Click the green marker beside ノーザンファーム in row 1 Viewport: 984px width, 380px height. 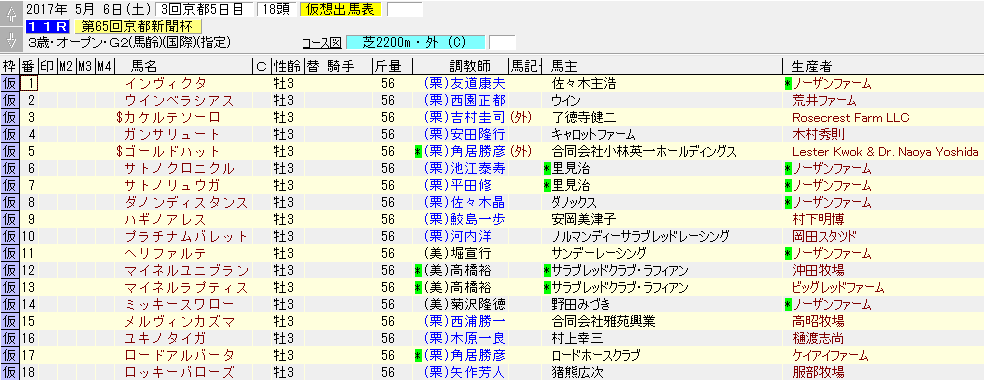tap(788, 83)
